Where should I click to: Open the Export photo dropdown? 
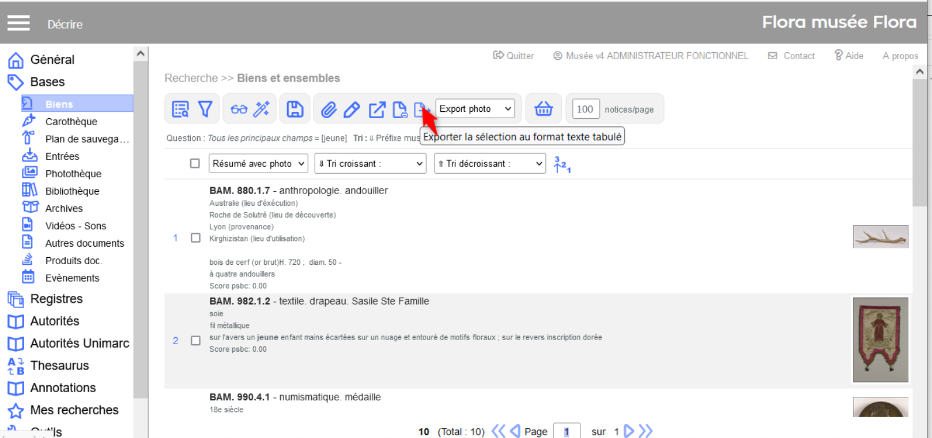(x=475, y=108)
